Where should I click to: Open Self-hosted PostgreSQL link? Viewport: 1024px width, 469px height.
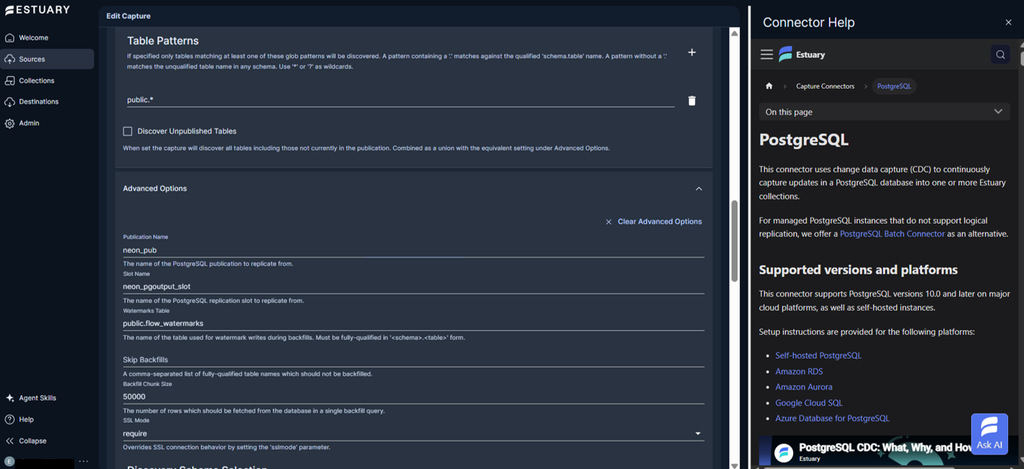pos(818,355)
